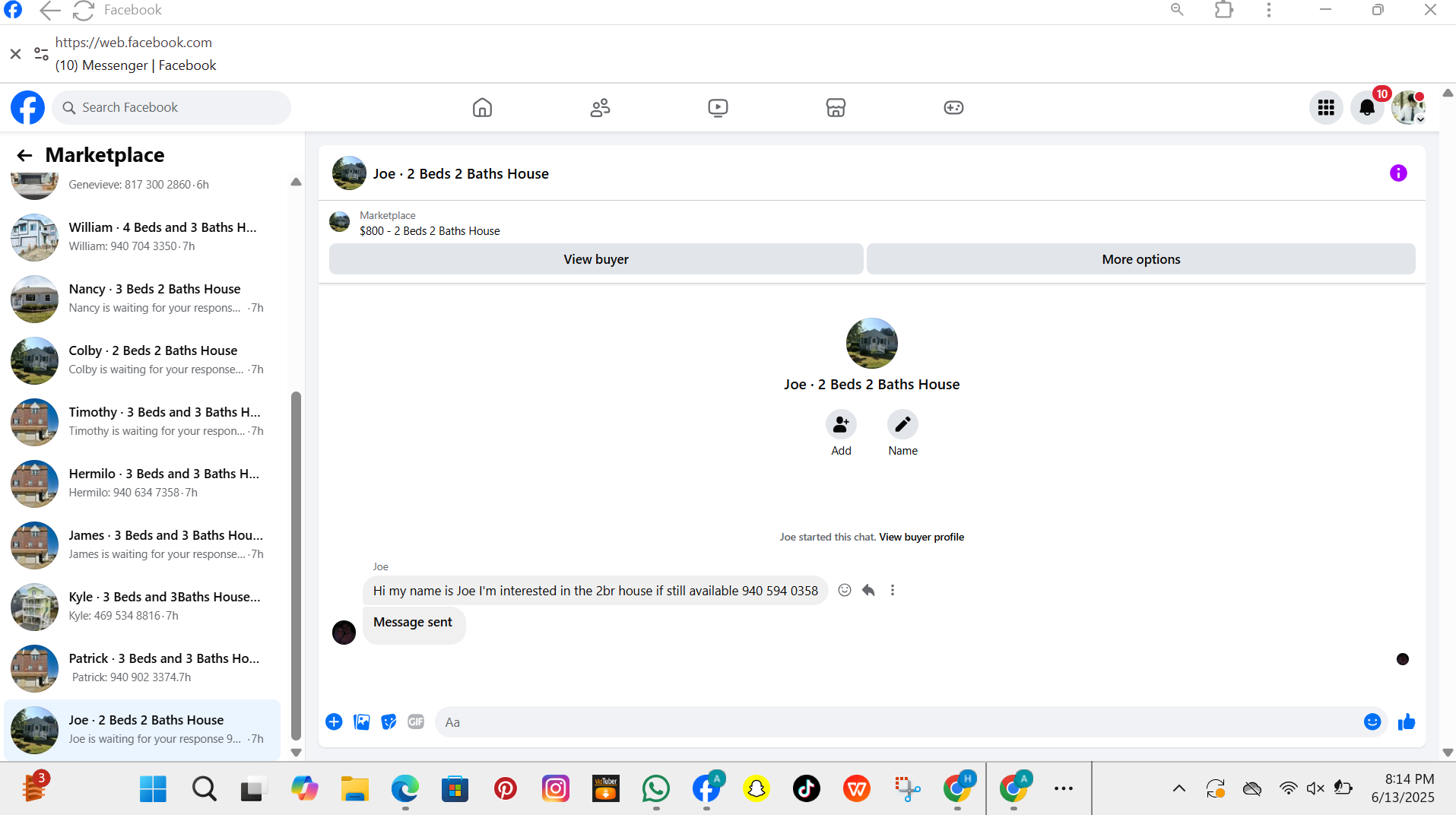Open View buyer profile link

pyautogui.click(x=921, y=537)
